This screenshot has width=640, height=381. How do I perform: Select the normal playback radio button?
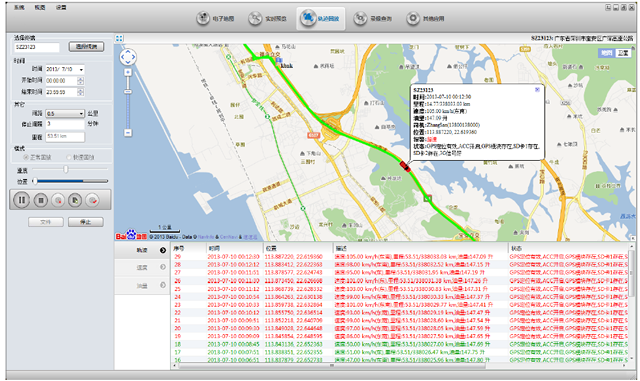pyautogui.click(x=26, y=157)
